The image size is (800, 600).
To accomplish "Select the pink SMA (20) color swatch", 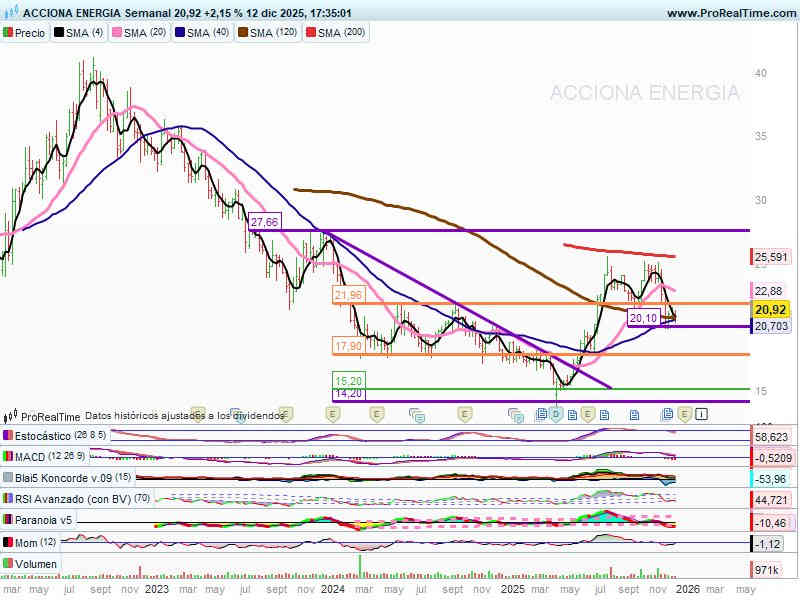I will tap(117, 33).
